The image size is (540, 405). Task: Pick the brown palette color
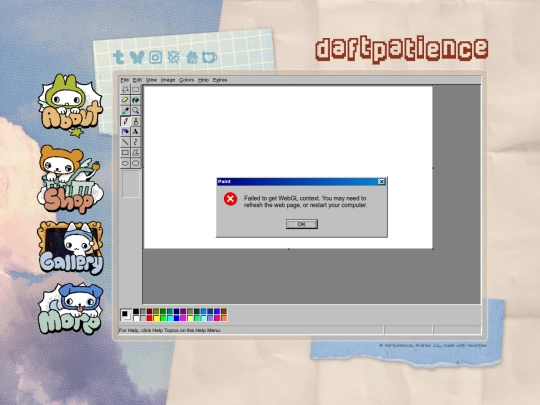pos(224,312)
